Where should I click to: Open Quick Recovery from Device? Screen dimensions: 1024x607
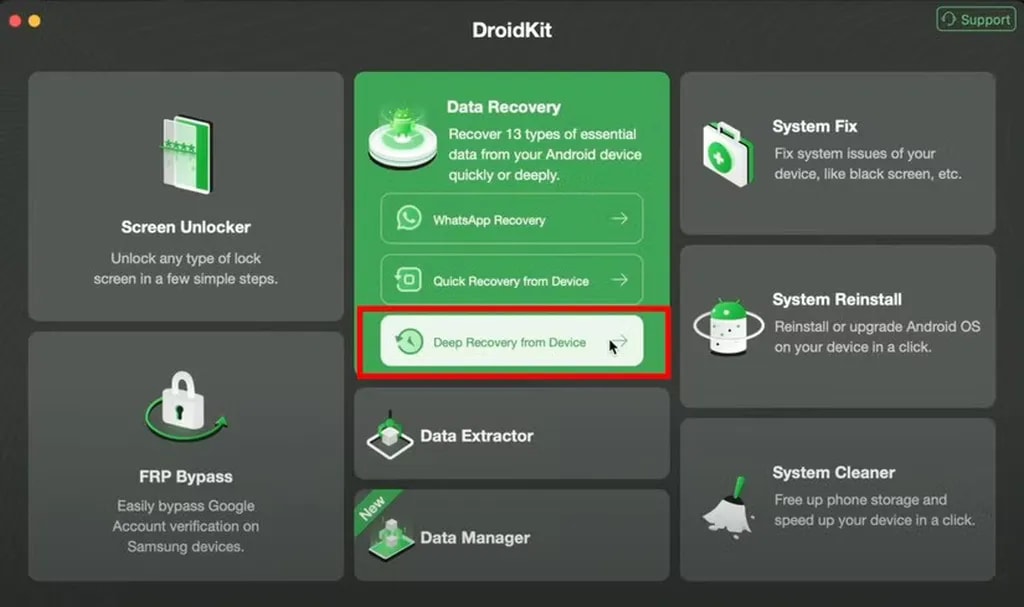(511, 280)
